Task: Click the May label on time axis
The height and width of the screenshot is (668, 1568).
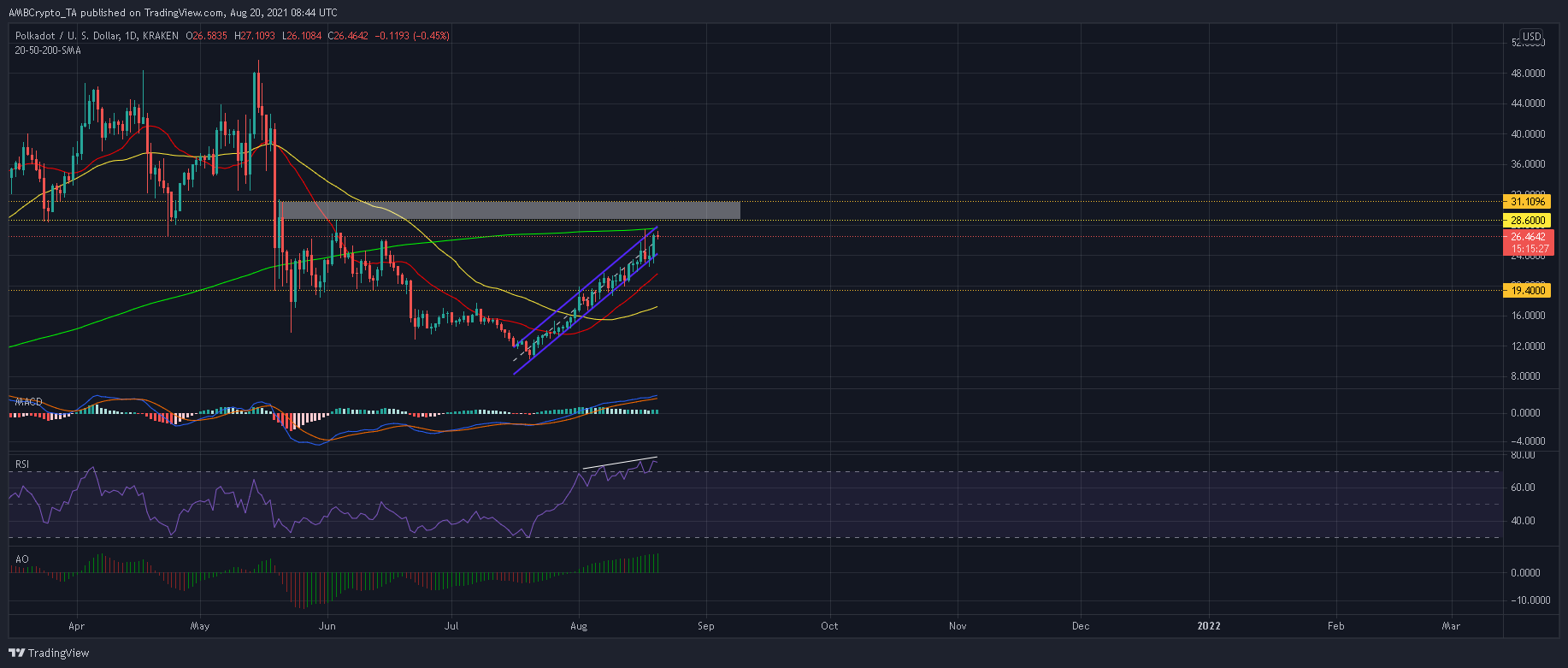Action: (200, 626)
